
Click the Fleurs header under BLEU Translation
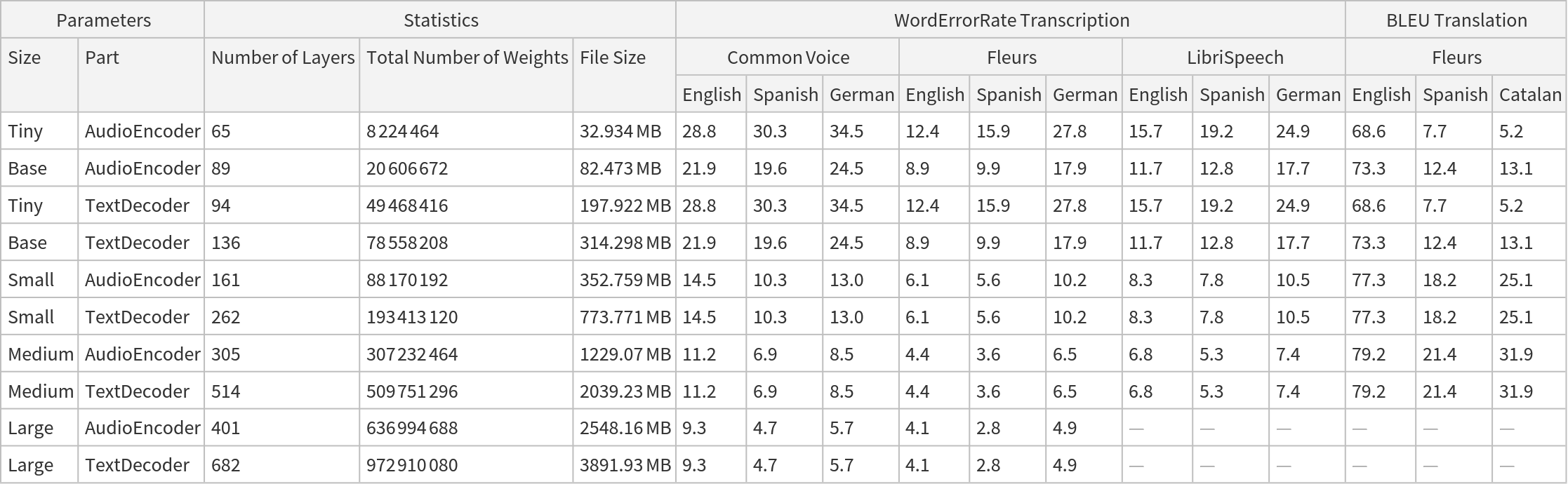click(x=1456, y=58)
